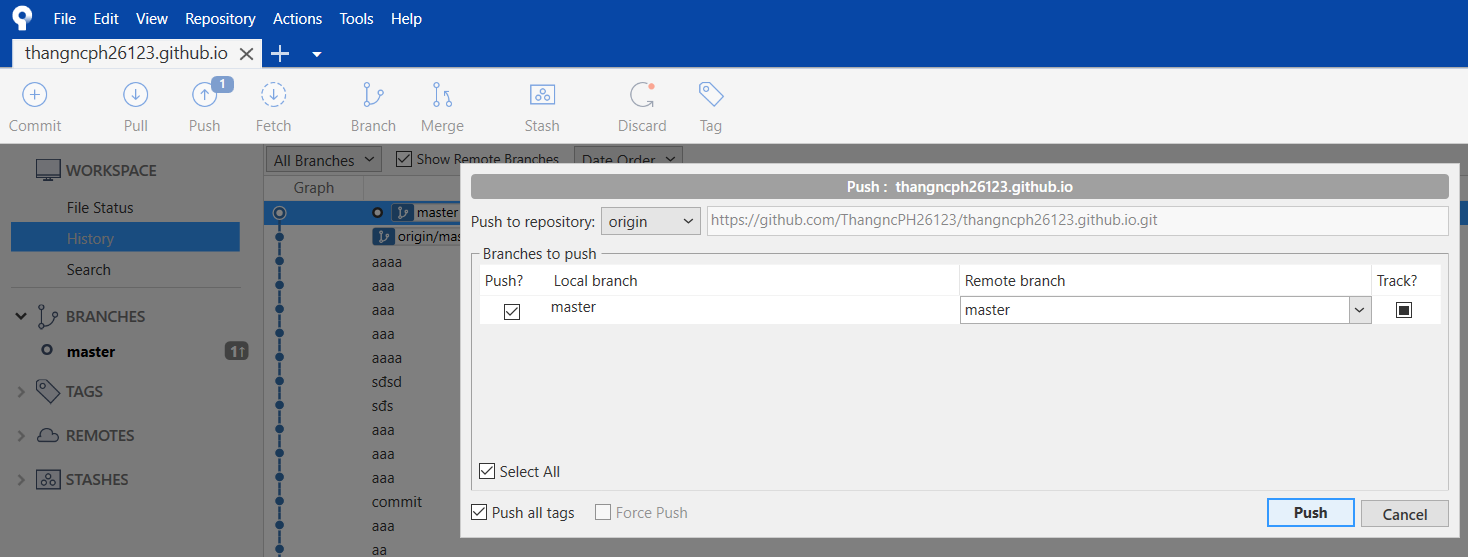The height and width of the screenshot is (557, 1468).
Task: Open the Edit menu
Action: 106,18
